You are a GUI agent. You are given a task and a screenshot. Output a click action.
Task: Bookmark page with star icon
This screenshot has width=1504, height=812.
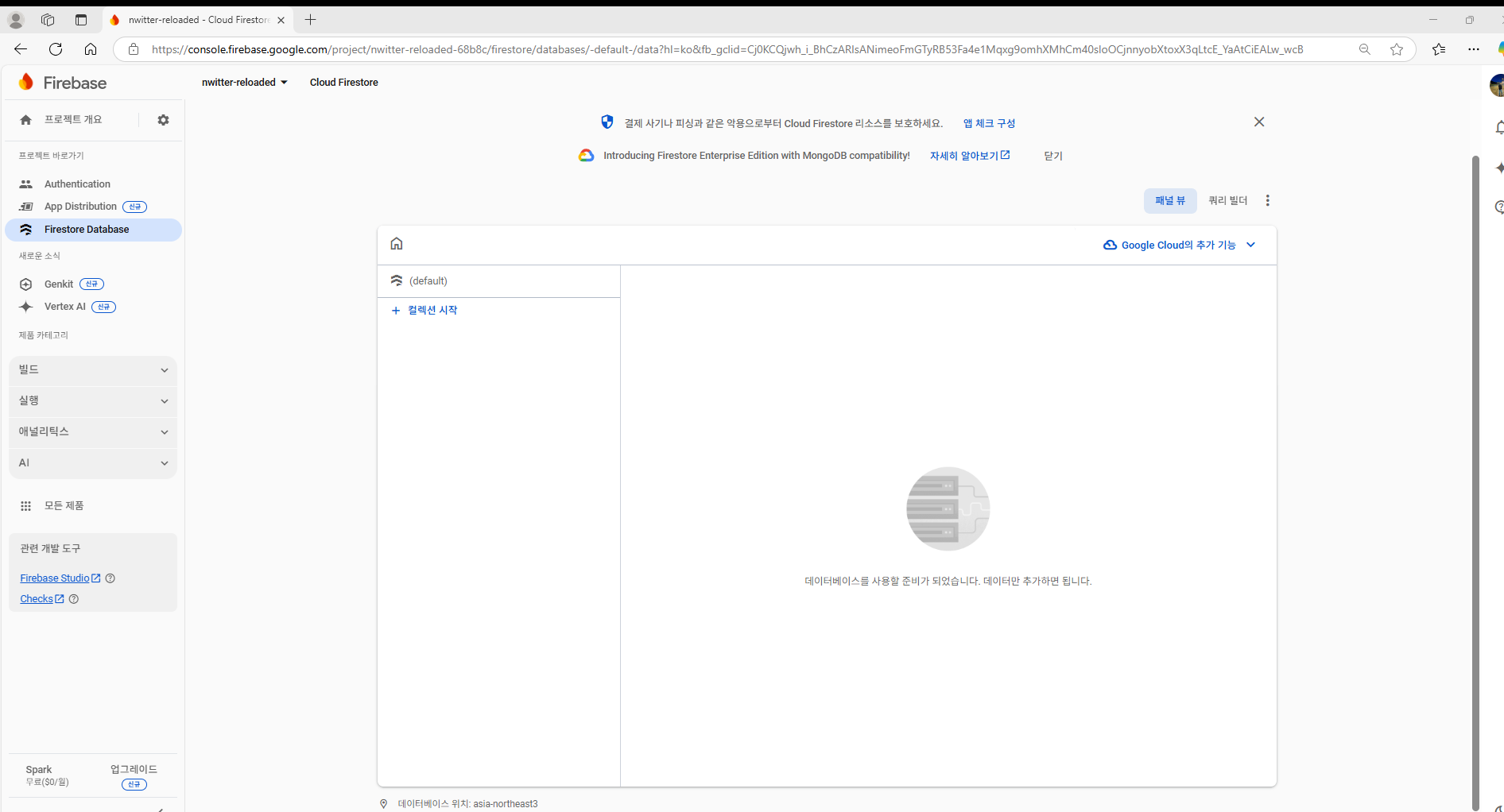[1397, 49]
